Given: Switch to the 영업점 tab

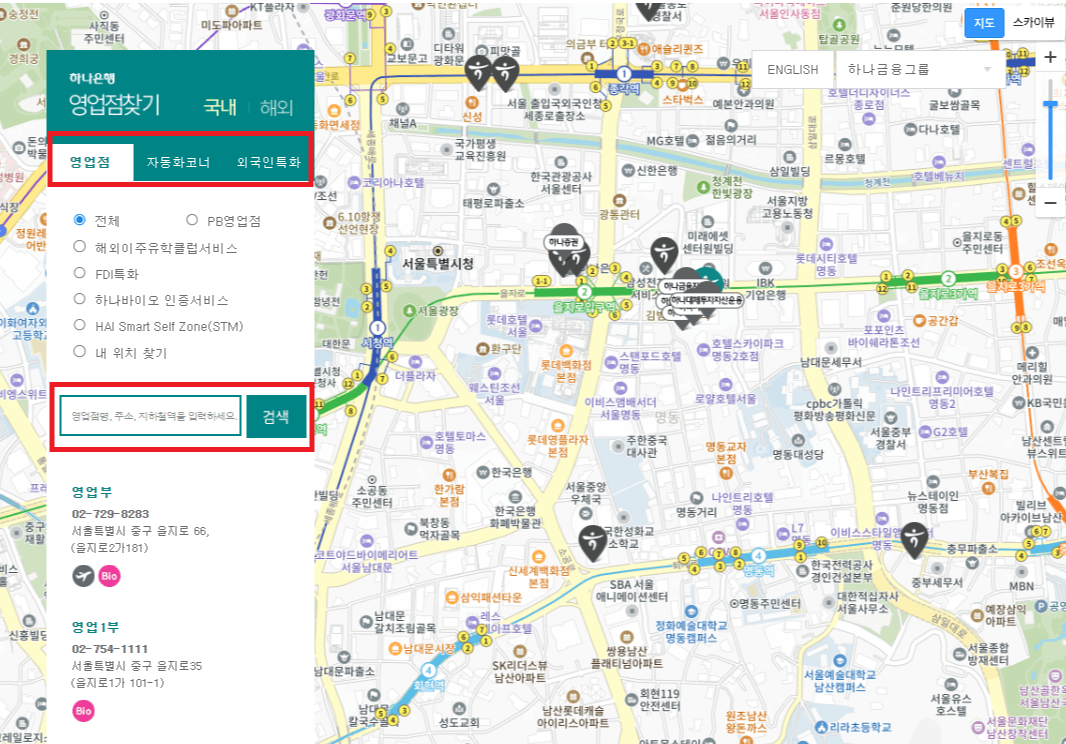Looking at the screenshot, I should point(92,162).
